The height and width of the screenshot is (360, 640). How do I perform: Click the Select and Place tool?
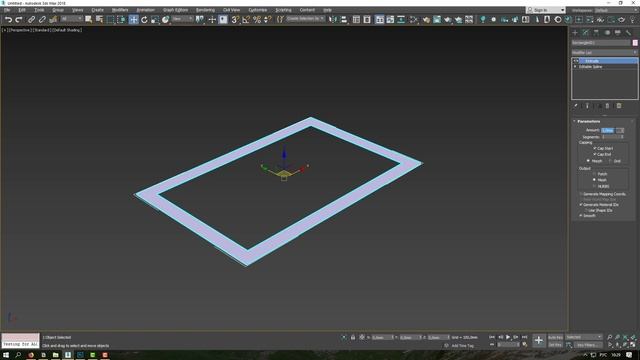click(x=165, y=20)
